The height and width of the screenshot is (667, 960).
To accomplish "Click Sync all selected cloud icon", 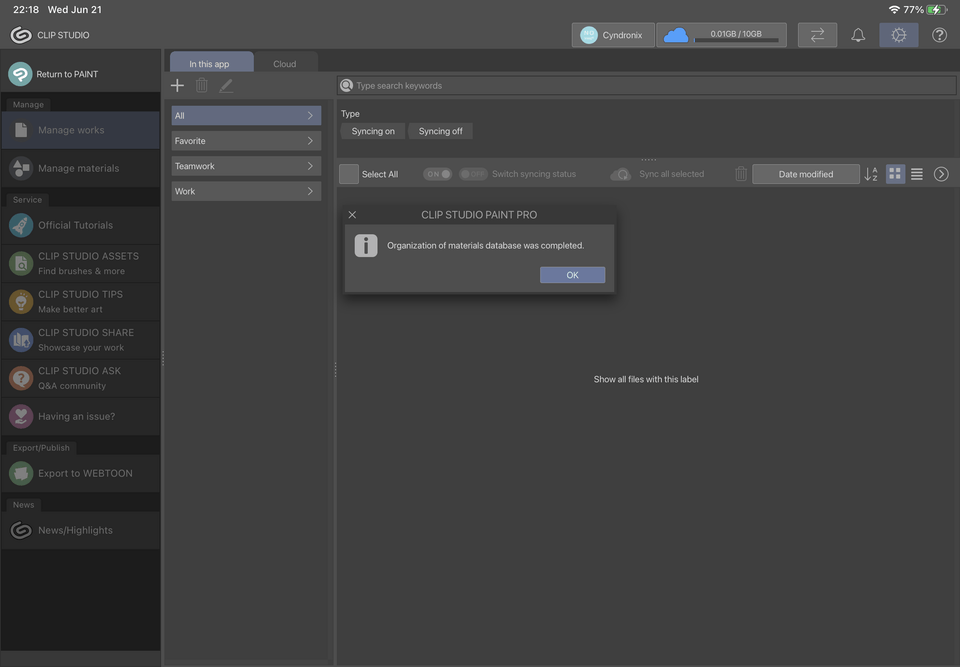I will (x=621, y=175).
